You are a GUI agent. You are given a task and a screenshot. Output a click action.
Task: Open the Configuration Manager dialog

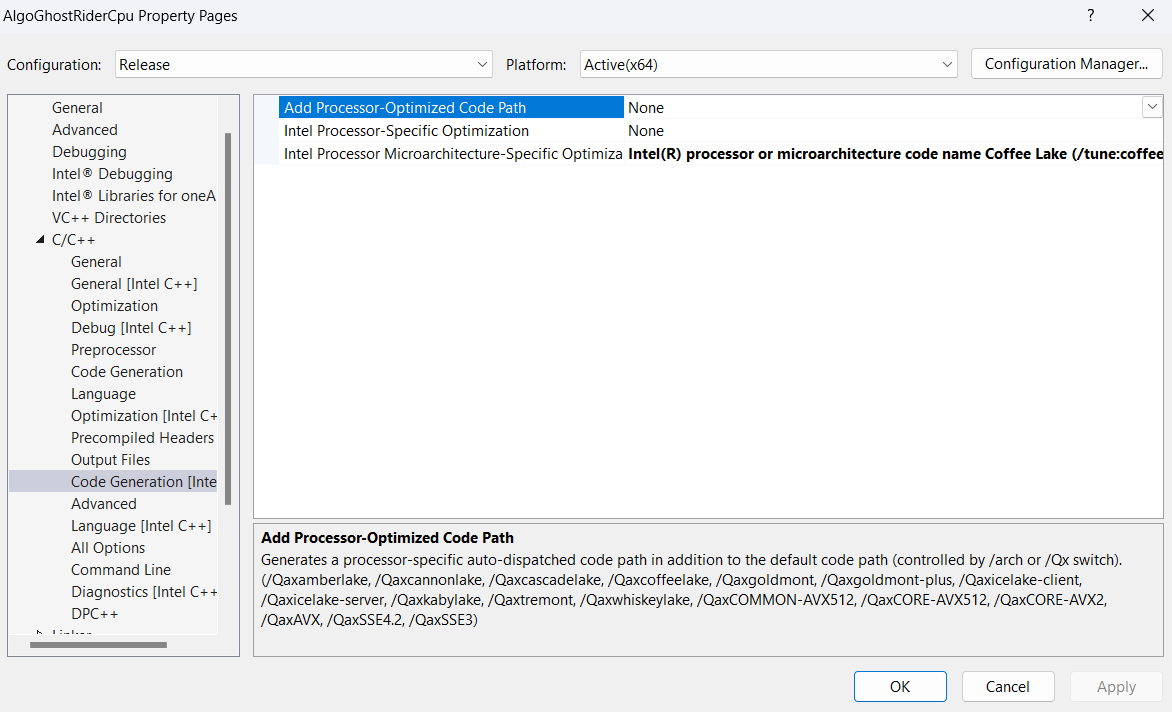pos(1066,63)
